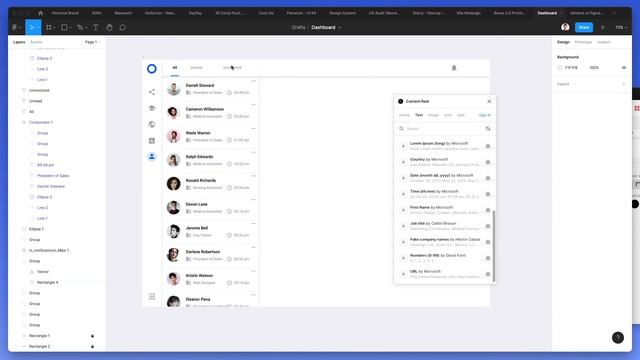Select the io_notifications layer

coord(49,250)
